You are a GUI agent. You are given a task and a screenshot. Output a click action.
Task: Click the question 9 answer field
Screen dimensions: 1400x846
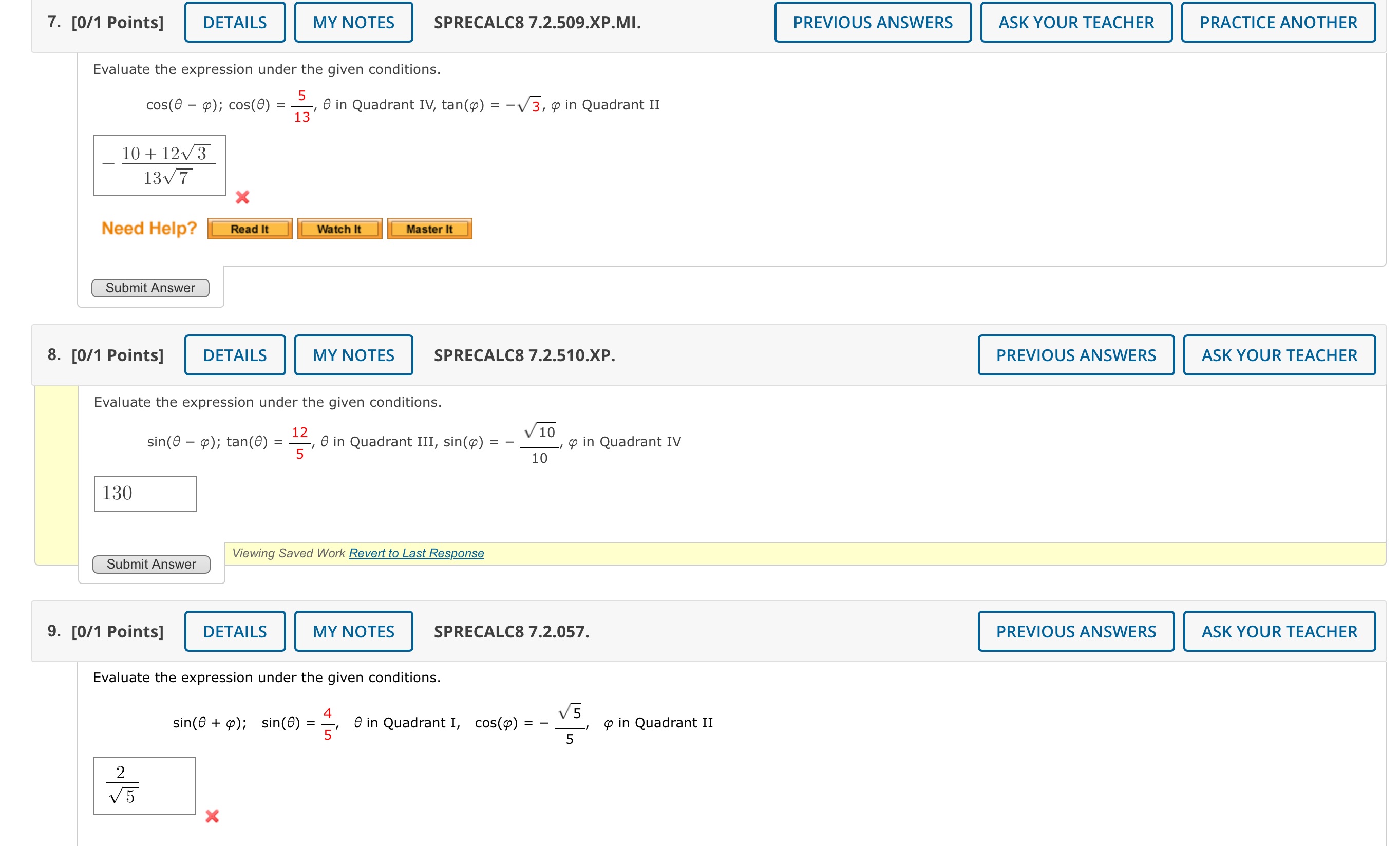(x=144, y=785)
